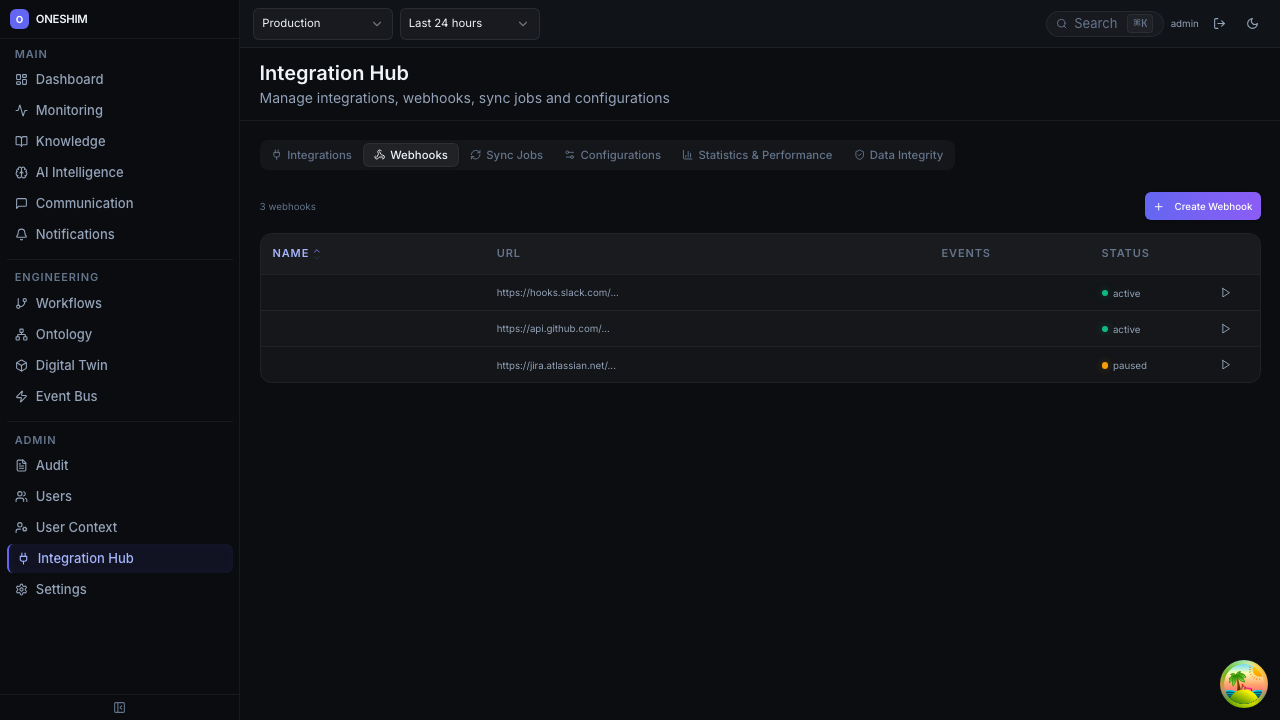Collapse the sidebar using the bottom toggle
Screen dimensions: 1280x720
click(x=119, y=707)
